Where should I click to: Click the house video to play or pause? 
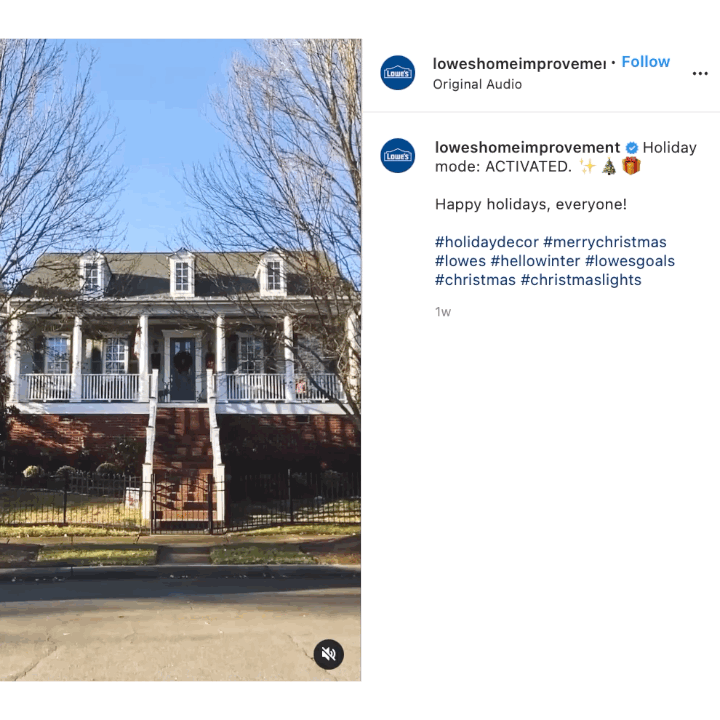tap(180, 360)
